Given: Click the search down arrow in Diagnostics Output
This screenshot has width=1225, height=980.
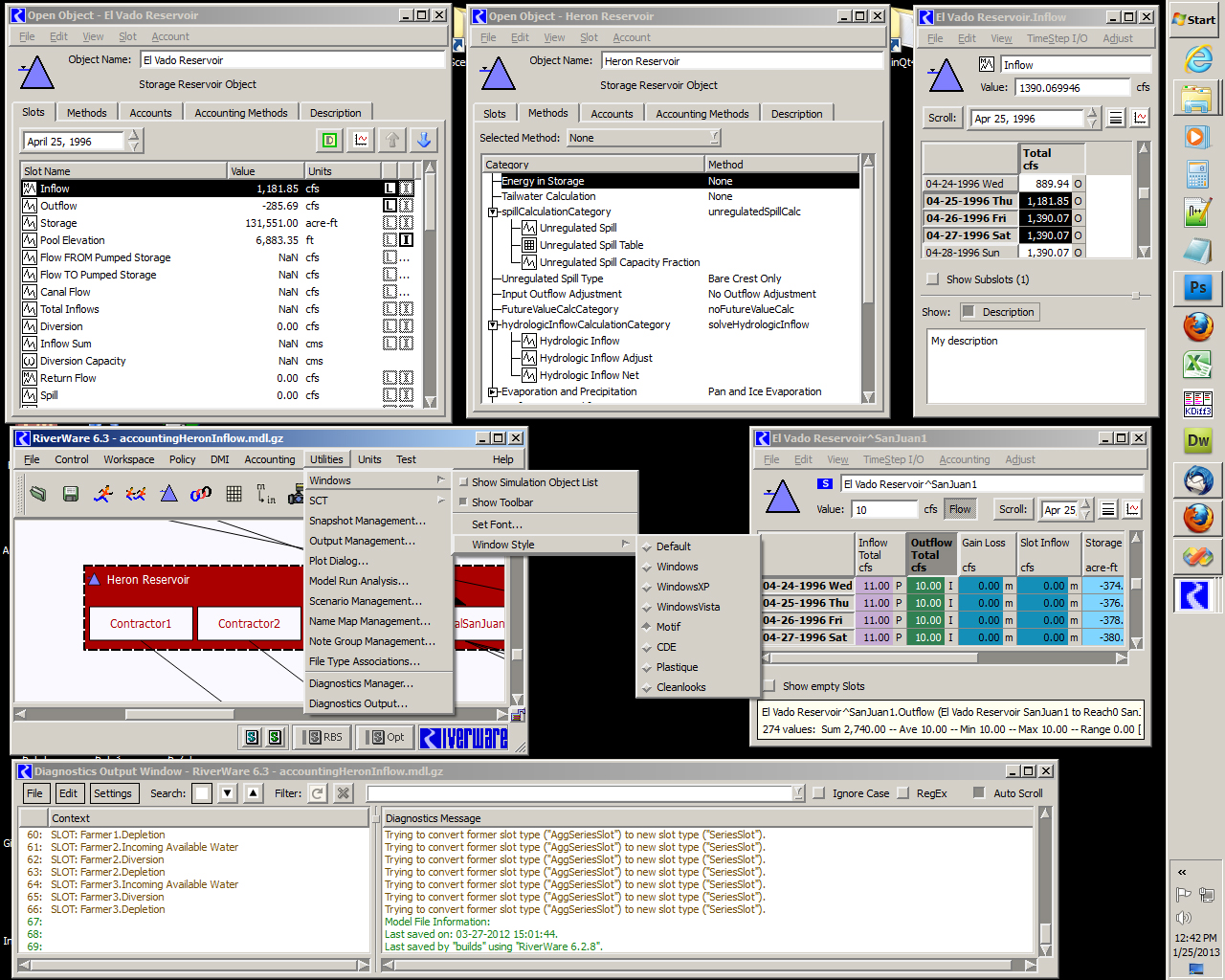Looking at the screenshot, I should [227, 792].
